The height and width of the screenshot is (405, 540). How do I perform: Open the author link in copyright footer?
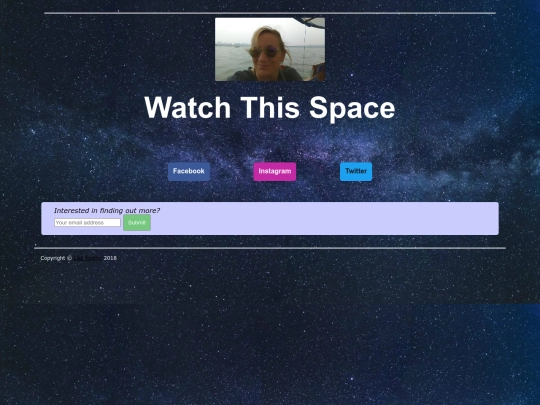click(88, 258)
